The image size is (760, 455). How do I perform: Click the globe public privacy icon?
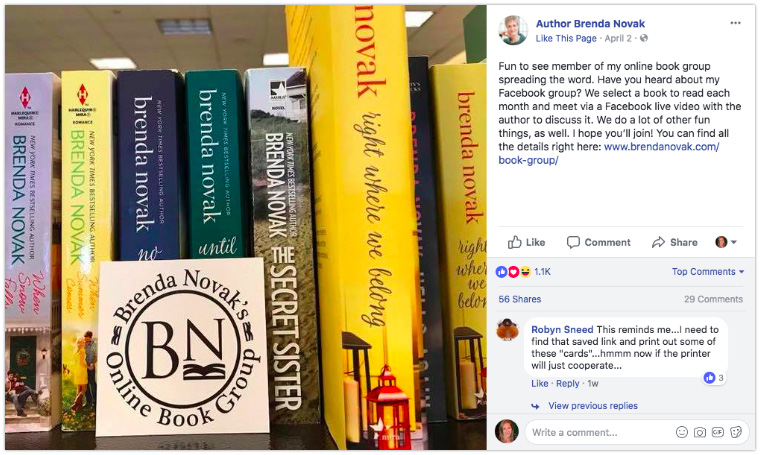click(x=644, y=38)
